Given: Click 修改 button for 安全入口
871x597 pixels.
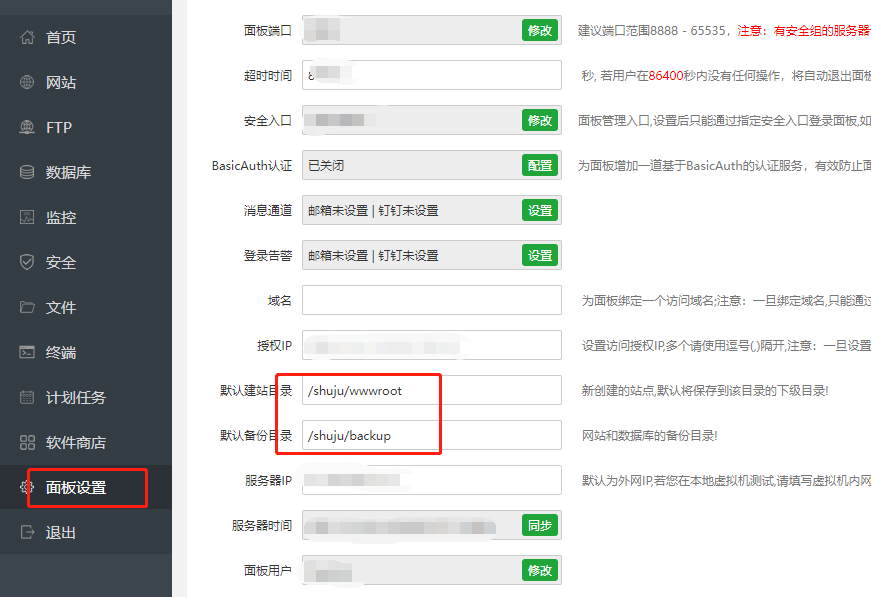Looking at the screenshot, I should 539,120.
